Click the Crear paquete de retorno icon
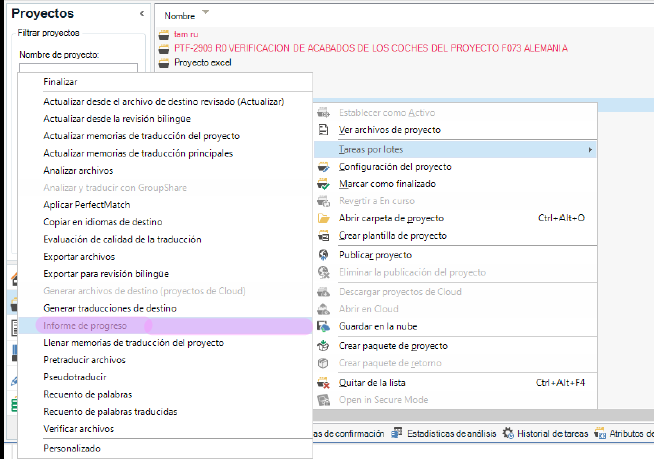 click(323, 363)
